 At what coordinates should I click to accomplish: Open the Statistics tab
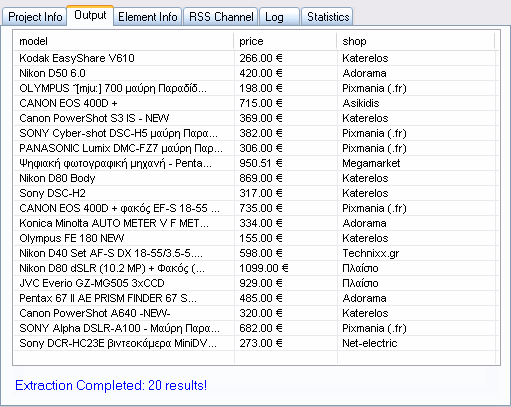(327, 17)
